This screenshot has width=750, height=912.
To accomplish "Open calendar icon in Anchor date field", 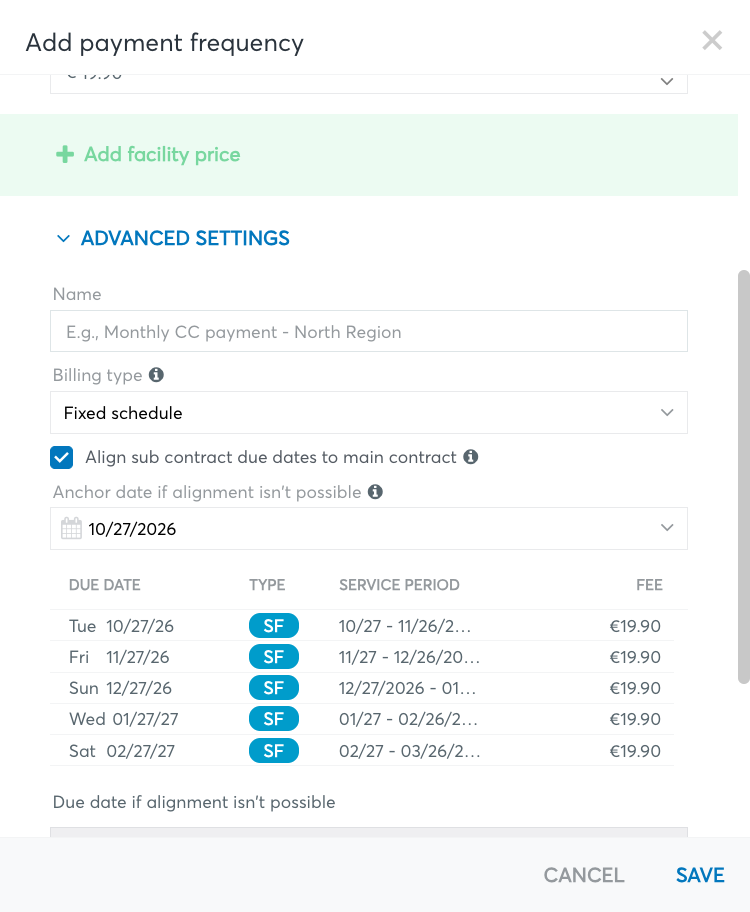I will click(72, 528).
